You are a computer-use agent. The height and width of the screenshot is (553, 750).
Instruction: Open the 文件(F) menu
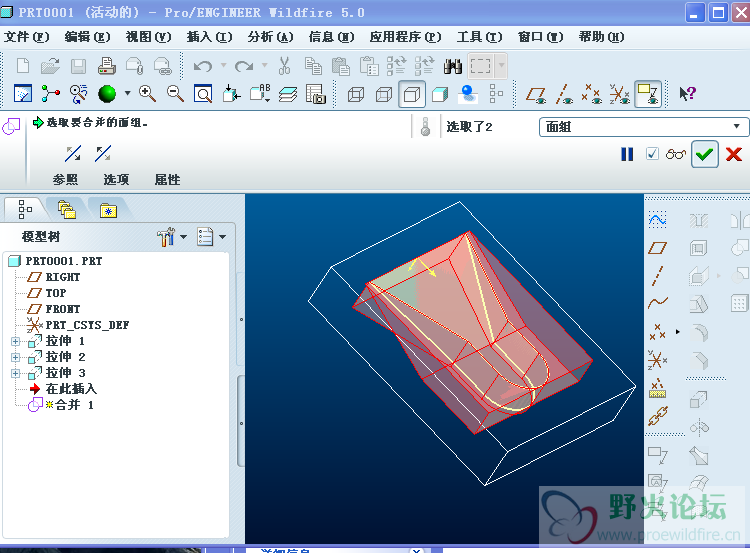pos(26,37)
